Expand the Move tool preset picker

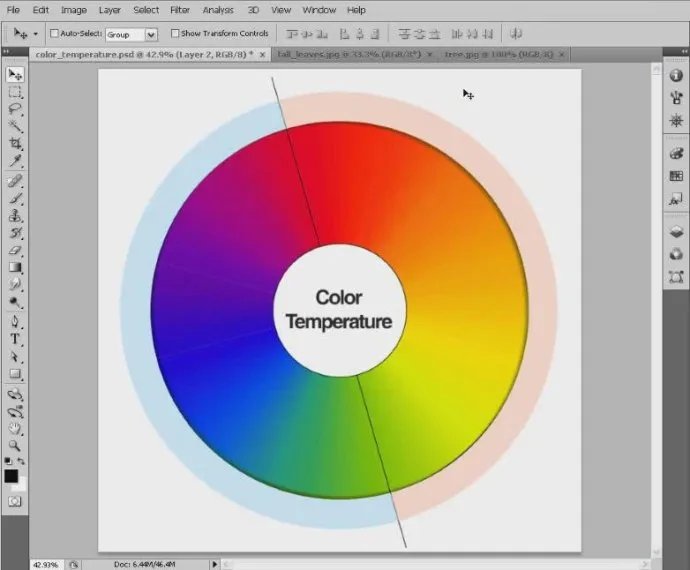(x=36, y=33)
